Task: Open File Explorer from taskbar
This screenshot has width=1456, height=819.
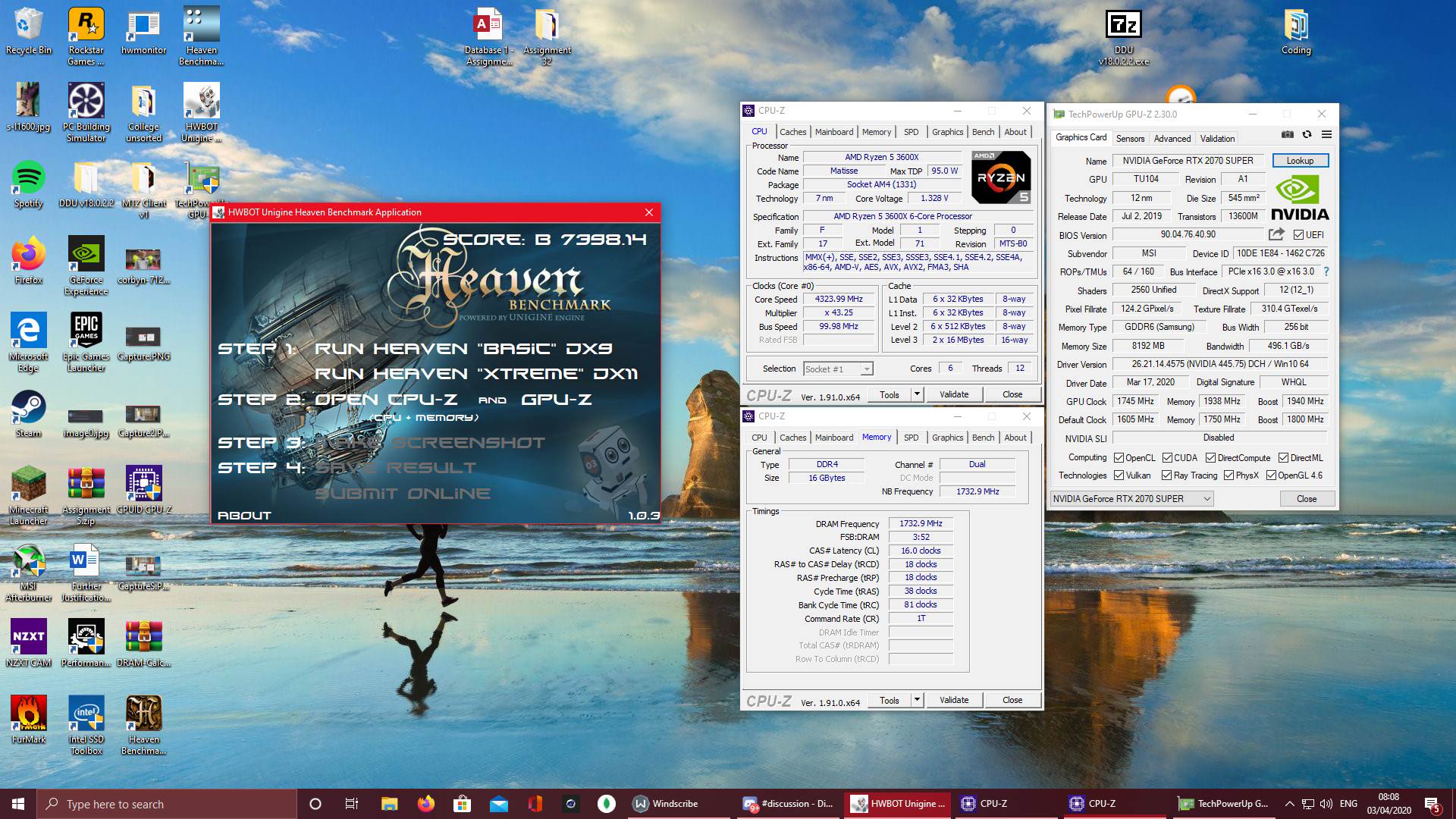Action: (389, 804)
